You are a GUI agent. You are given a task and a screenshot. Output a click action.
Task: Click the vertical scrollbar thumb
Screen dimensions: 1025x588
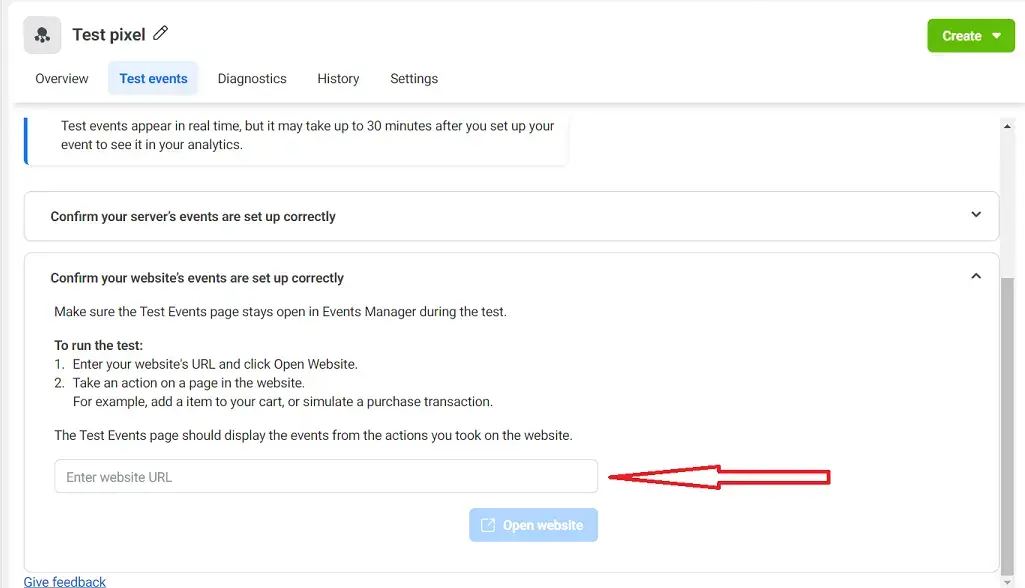[x=1007, y=425]
